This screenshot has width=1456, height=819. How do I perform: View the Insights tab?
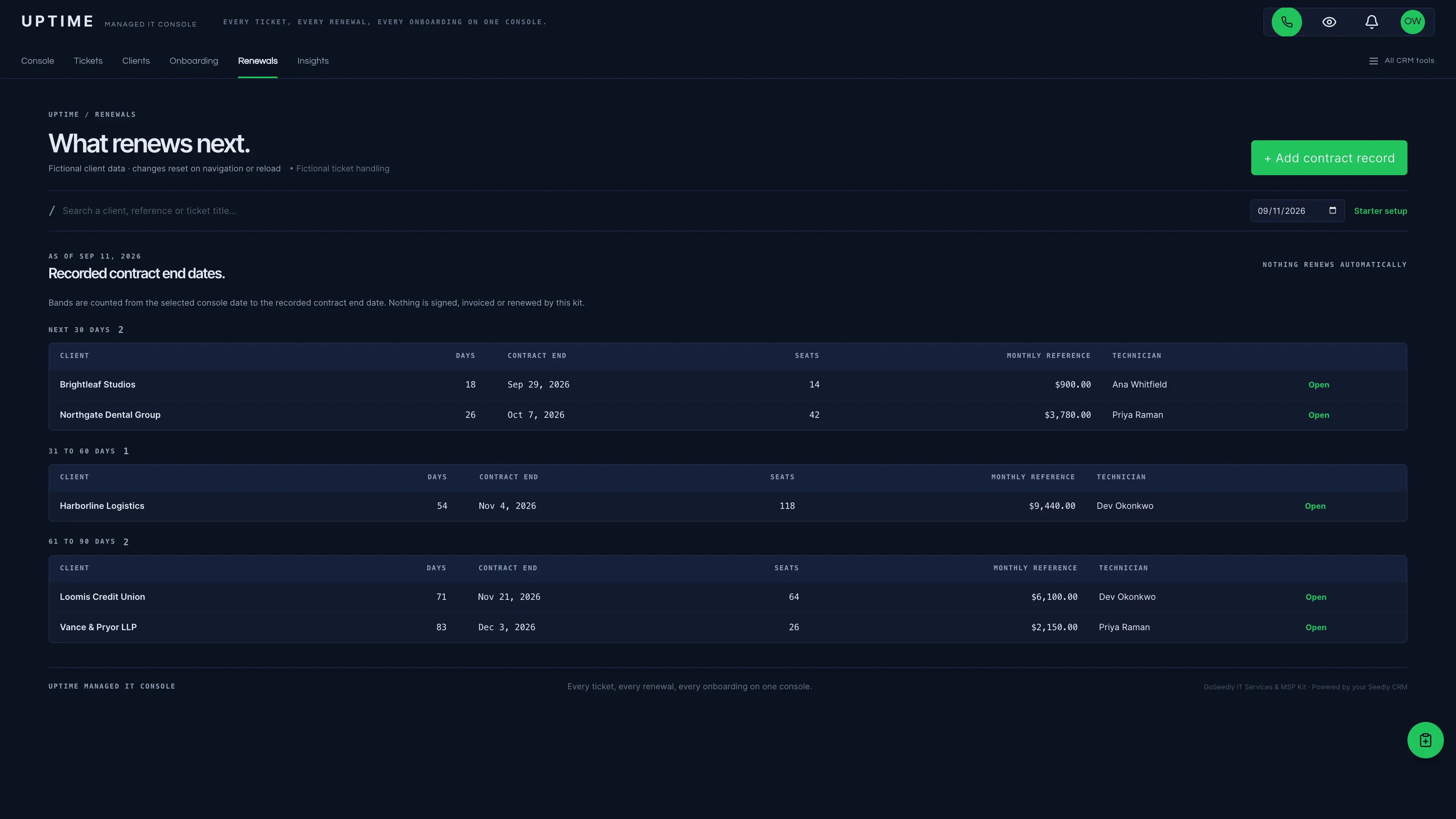coord(312,61)
